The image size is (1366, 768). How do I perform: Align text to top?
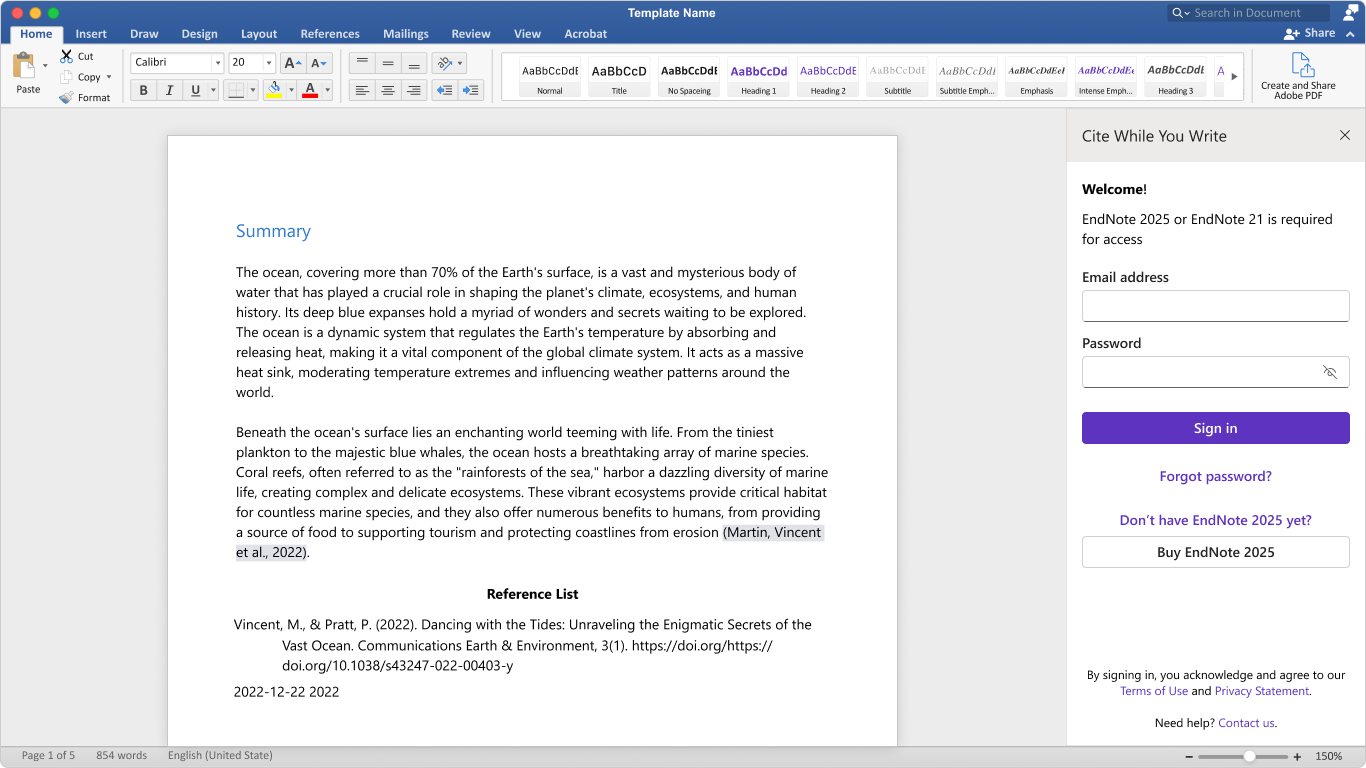click(362, 63)
